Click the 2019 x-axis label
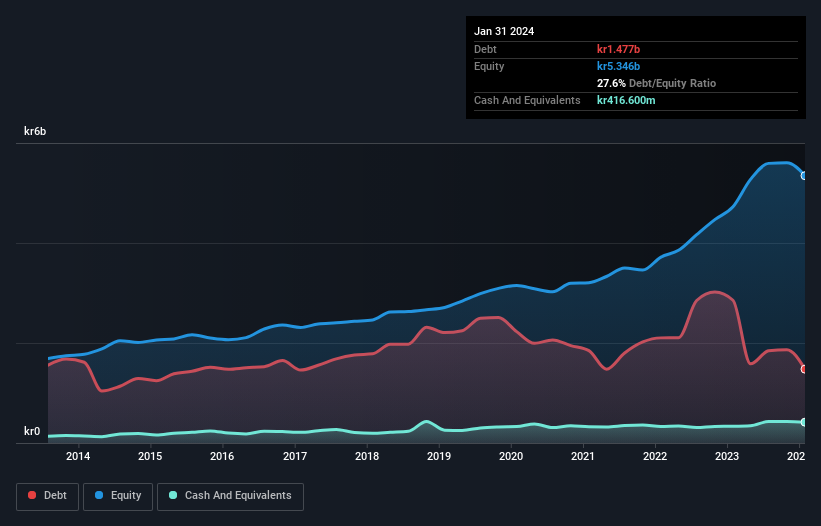821x526 pixels. (439, 456)
